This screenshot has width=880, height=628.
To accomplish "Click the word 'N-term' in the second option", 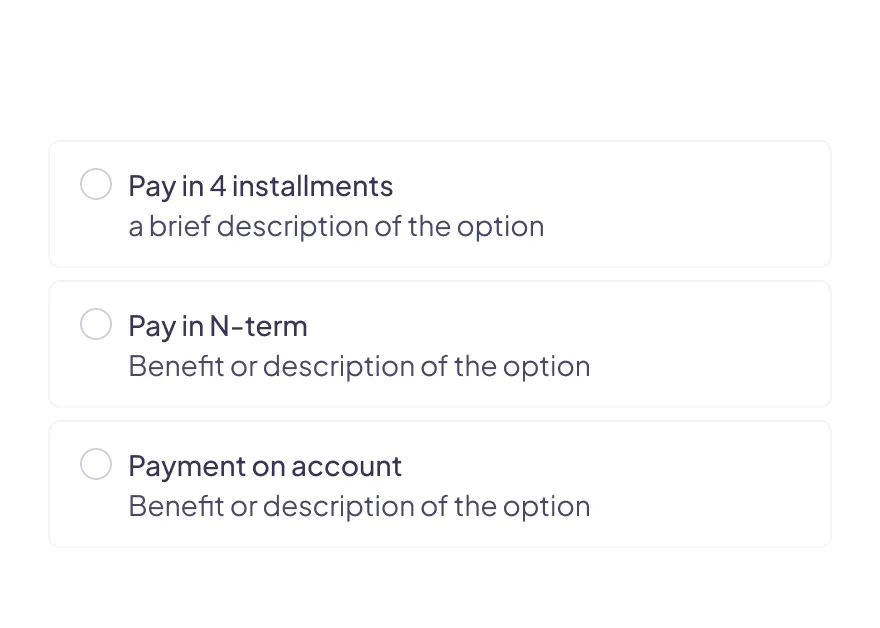I will pos(258,326).
